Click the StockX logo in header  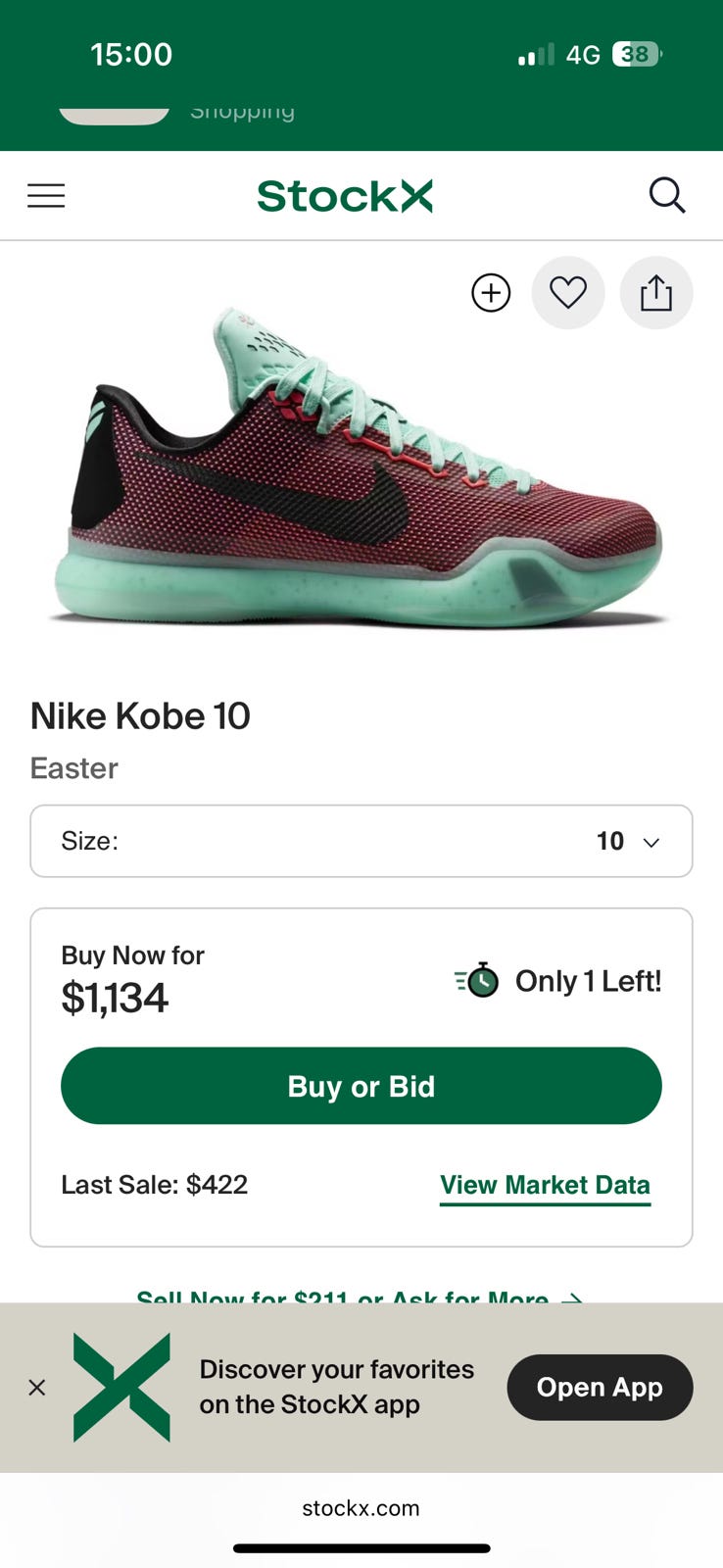(345, 196)
